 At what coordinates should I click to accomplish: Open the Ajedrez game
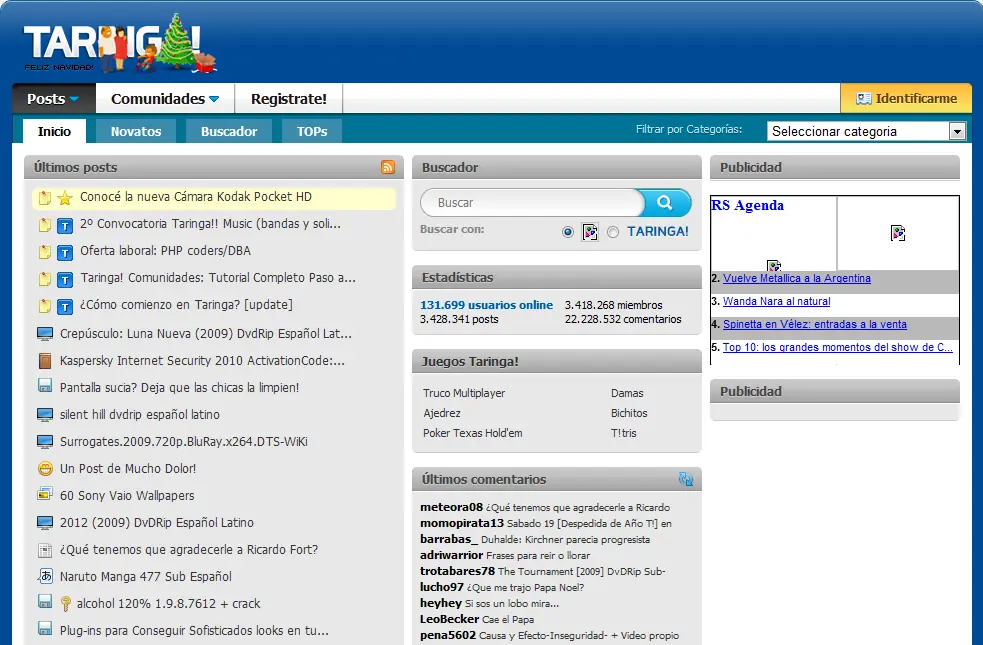coord(442,413)
